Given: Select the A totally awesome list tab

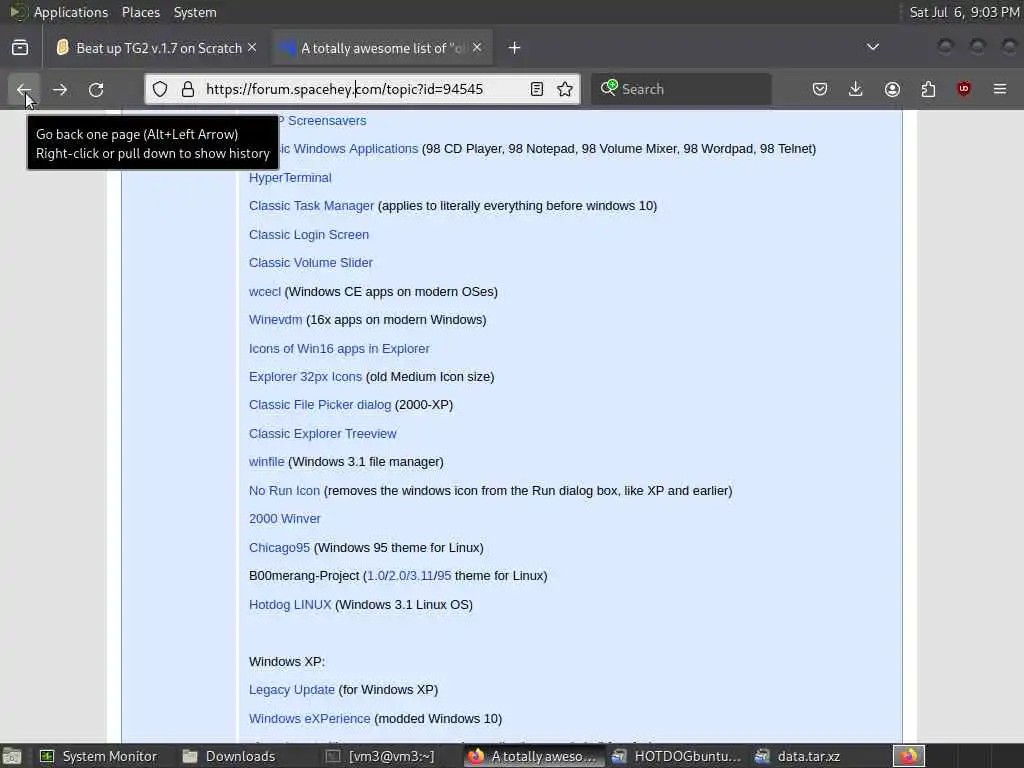Looking at the screenshot, I should 382,48.
